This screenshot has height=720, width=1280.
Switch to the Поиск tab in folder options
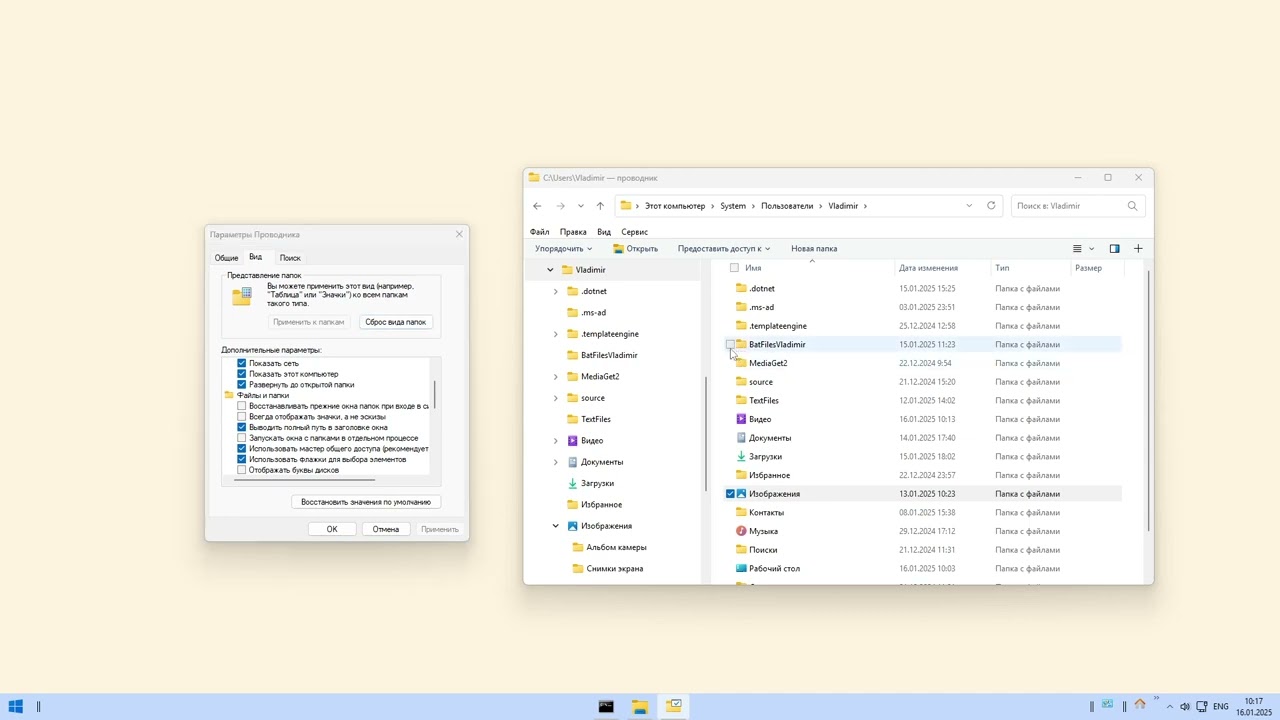290,258
